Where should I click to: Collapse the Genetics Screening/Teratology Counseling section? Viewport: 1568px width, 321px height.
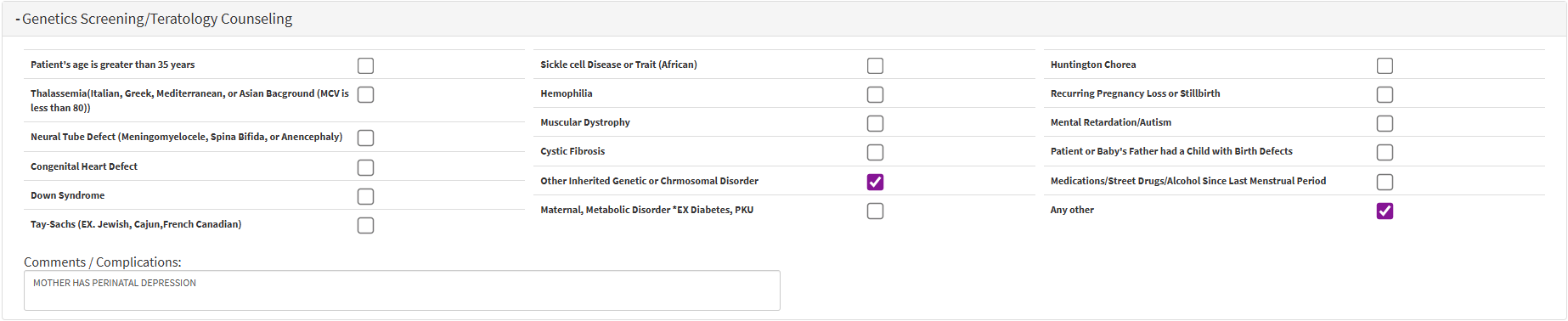(154, 19)
